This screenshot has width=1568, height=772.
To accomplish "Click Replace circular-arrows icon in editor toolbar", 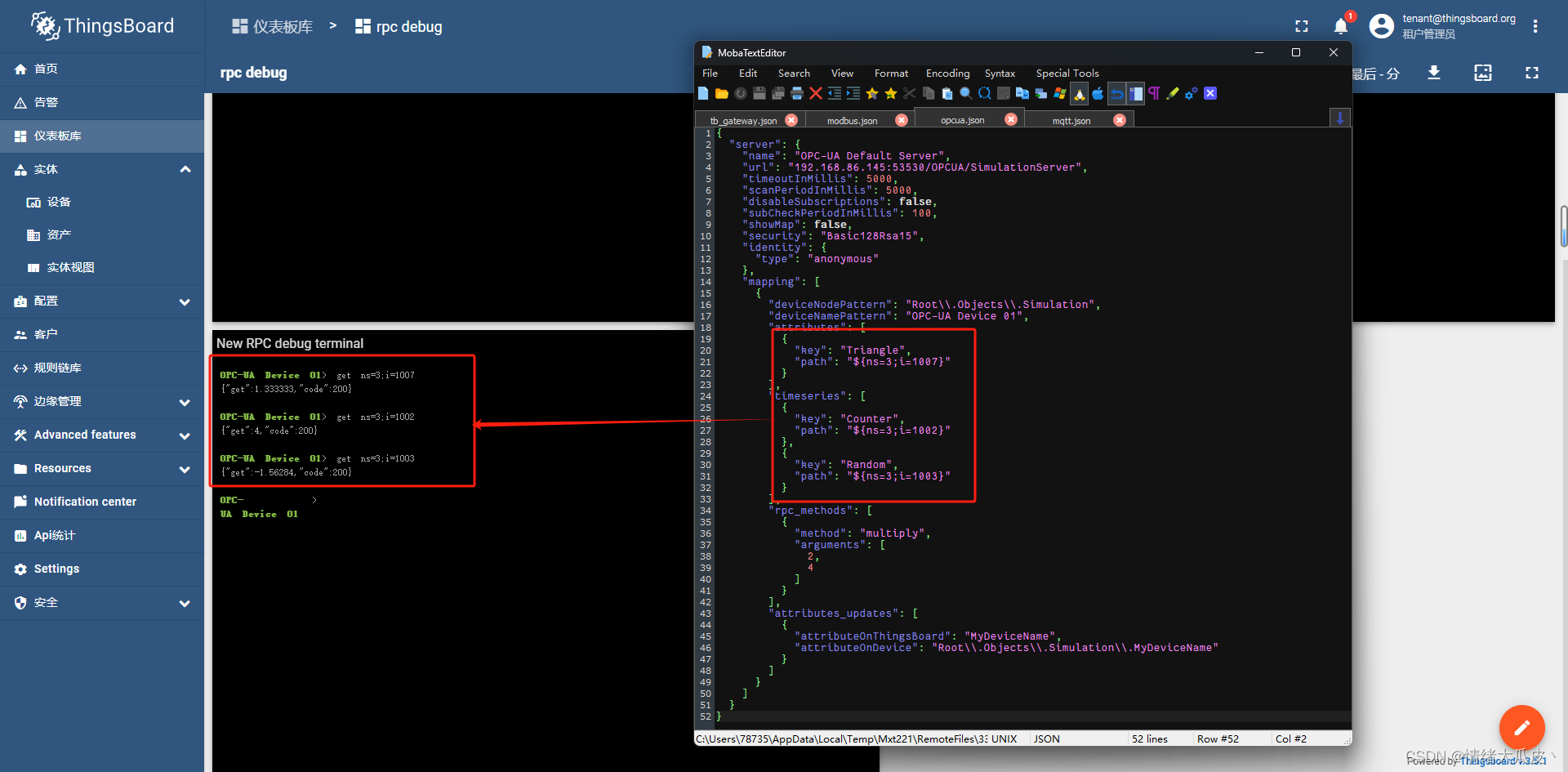I will point(985,93).
